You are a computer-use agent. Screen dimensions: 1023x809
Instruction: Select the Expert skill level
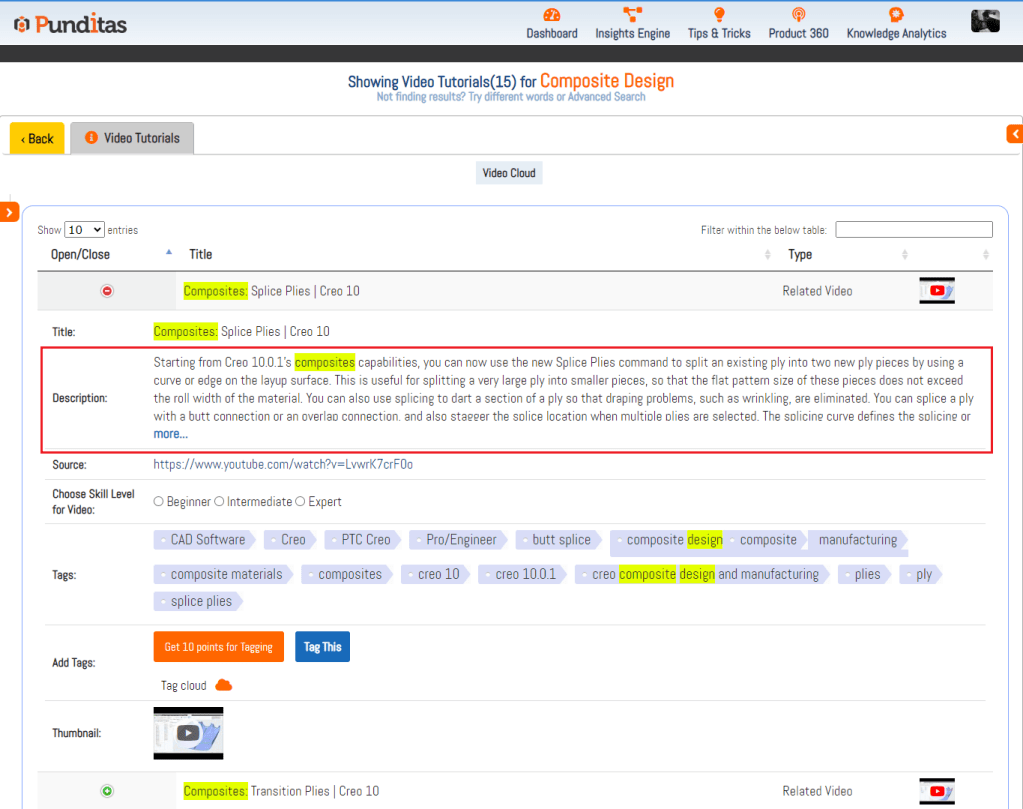pyautogui.click(x=300, y=502)
